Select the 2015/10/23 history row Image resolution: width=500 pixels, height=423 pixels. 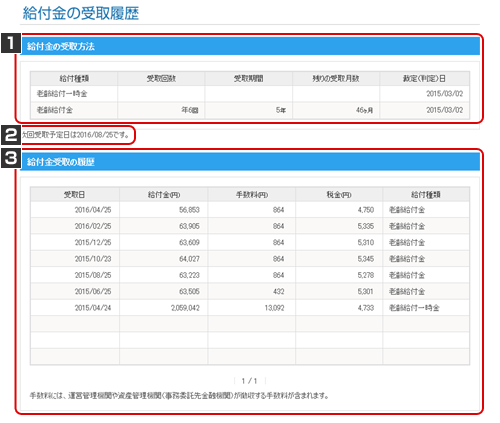point(250,259)
